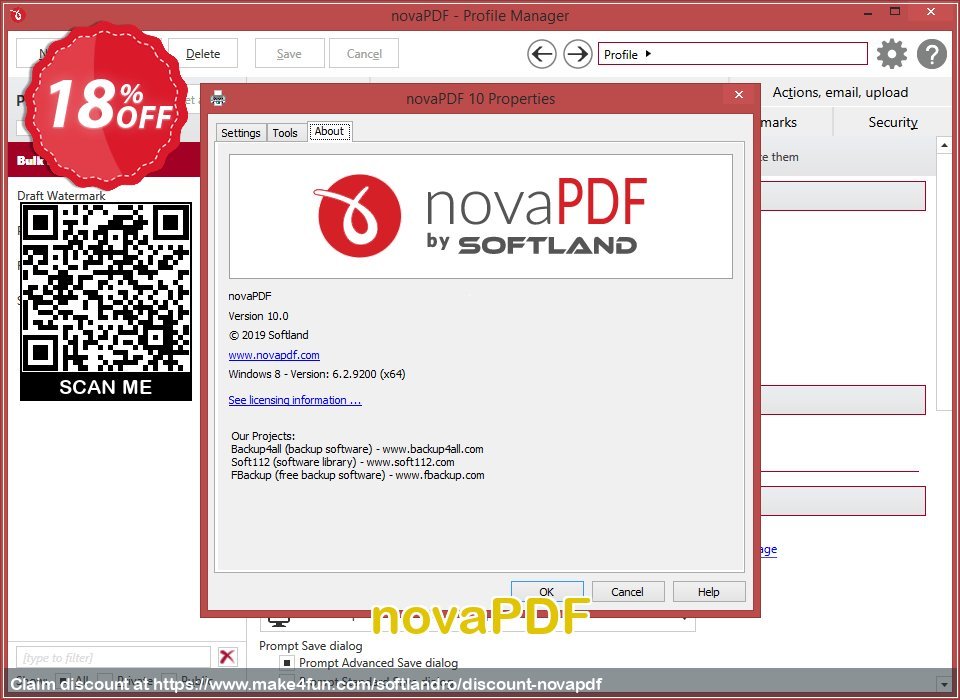This screenshot has height=700, width=960.
Task: Open settings via the gear icon
Action: pos(892,54)
